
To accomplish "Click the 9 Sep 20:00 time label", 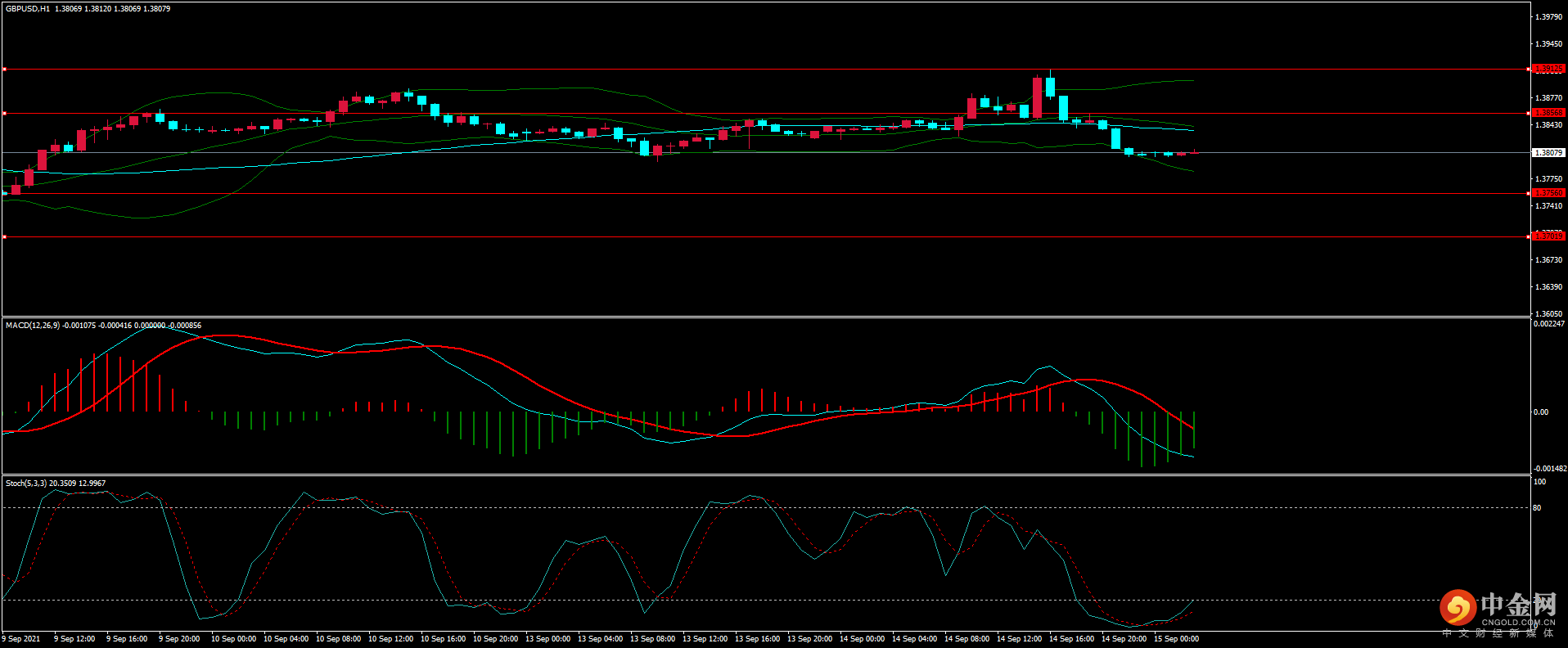I will click(x=179, y=639).
